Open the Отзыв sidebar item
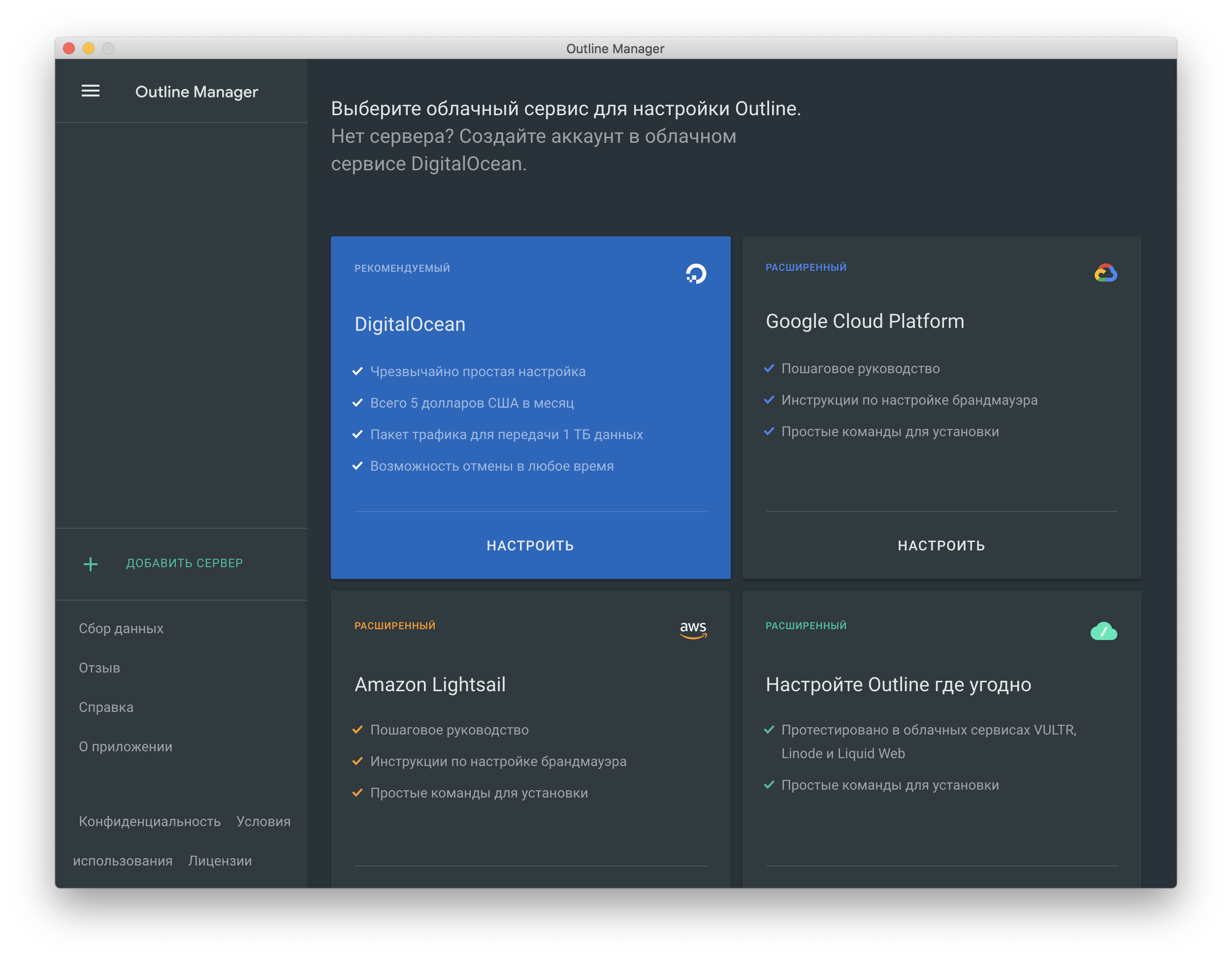 pos(99,668)
